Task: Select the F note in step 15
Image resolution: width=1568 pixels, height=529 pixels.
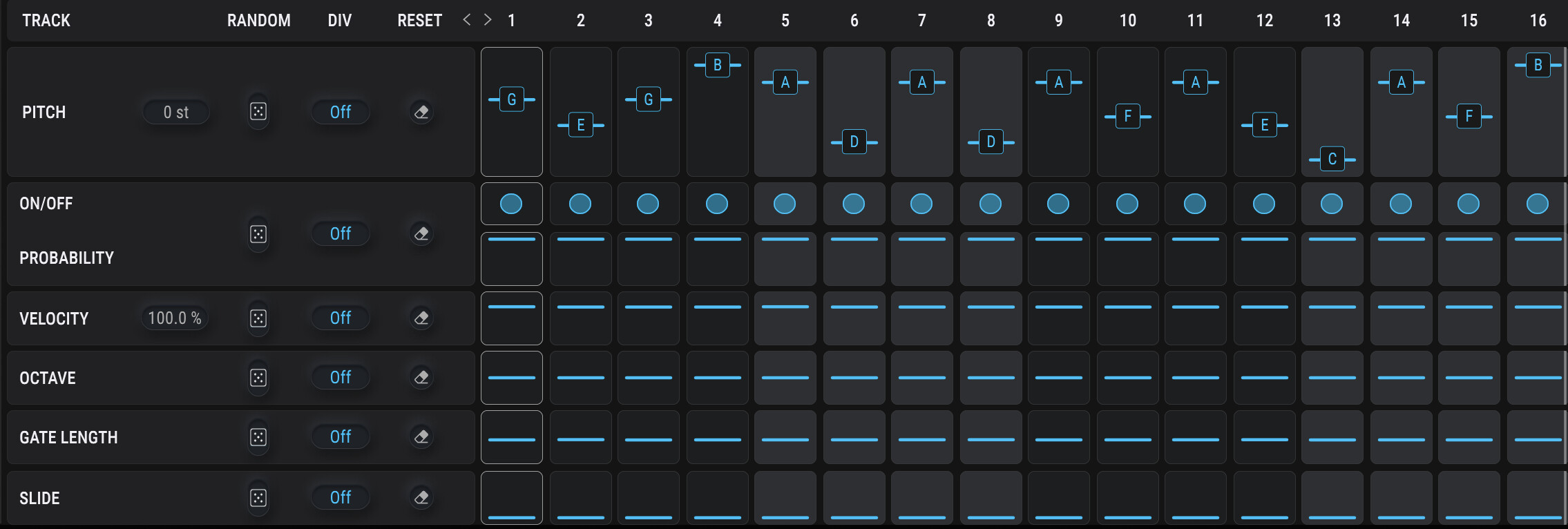Action: (x=1469, y=116)
